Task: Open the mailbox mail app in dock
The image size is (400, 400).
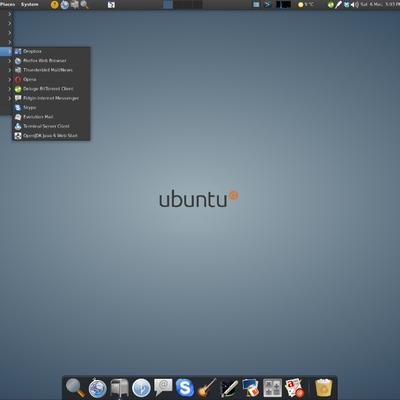Action: coord(119,388)
